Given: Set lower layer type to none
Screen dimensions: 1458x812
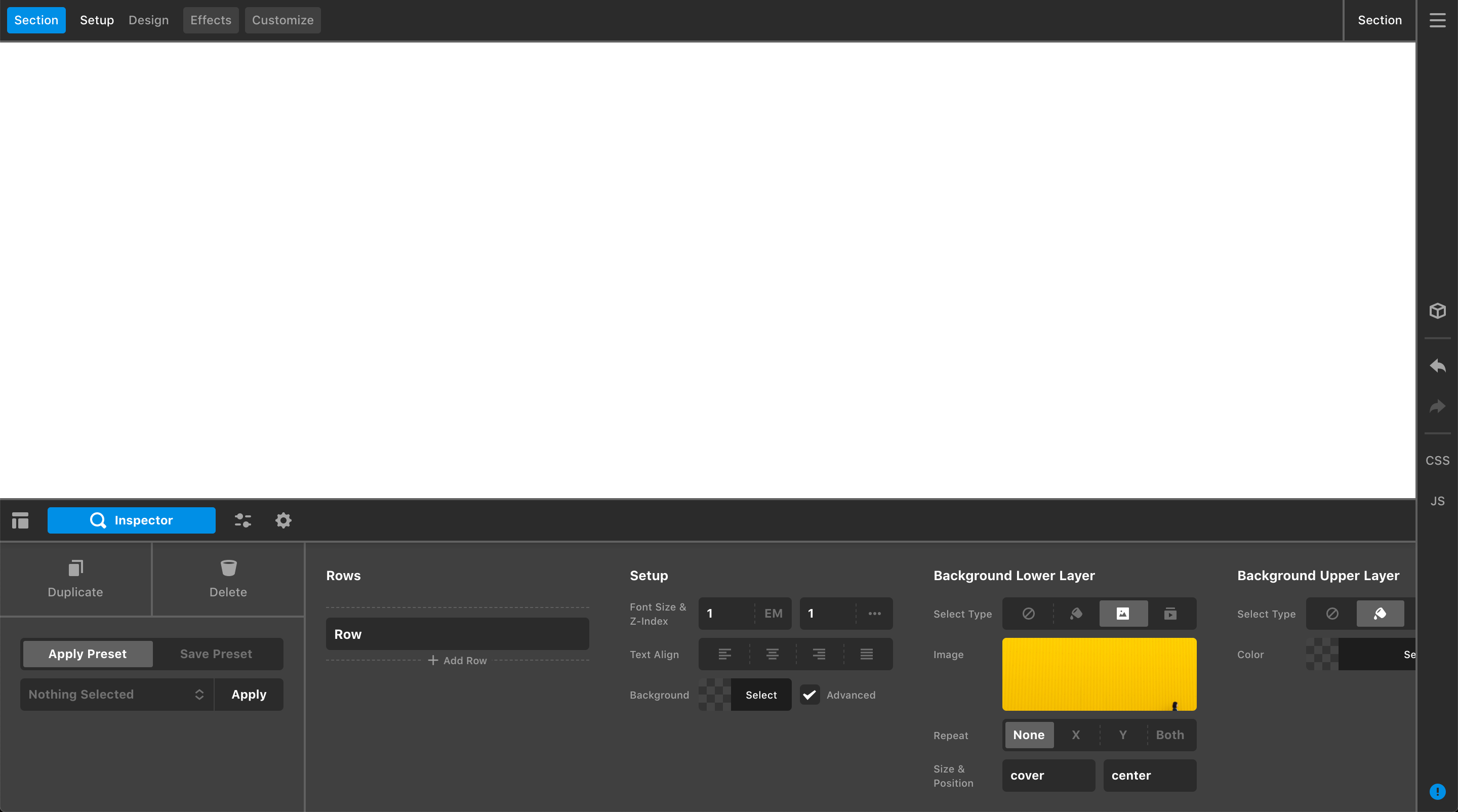Looking at the screenshot, I should pyautogui.click(x=1028, y=614).
